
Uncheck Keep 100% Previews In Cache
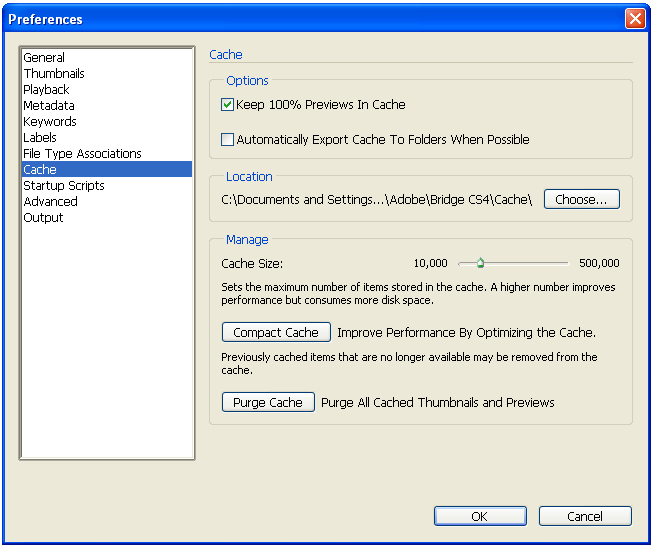point(228,105)
